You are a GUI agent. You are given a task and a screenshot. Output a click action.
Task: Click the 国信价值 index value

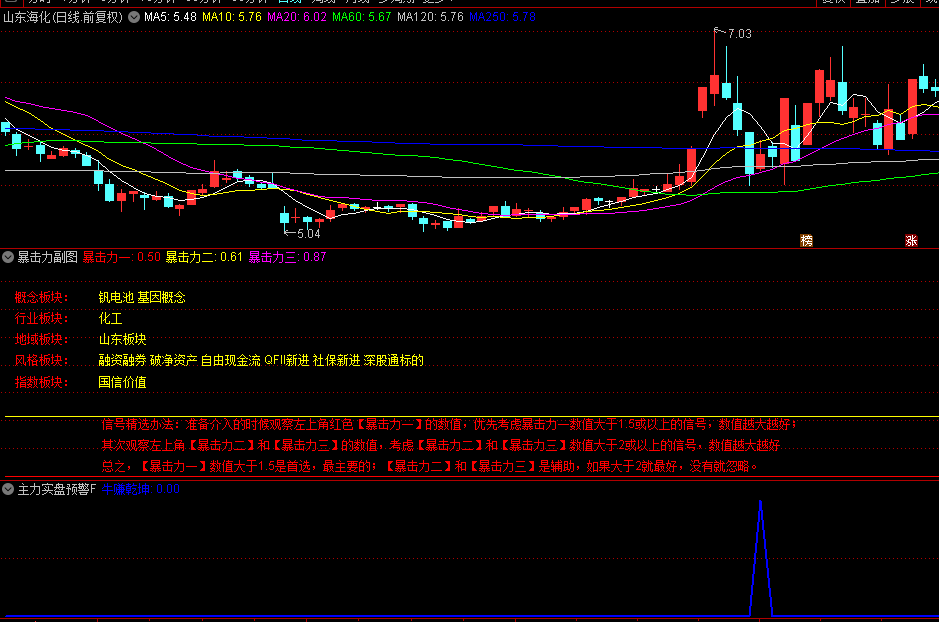[x=122, y=382]
